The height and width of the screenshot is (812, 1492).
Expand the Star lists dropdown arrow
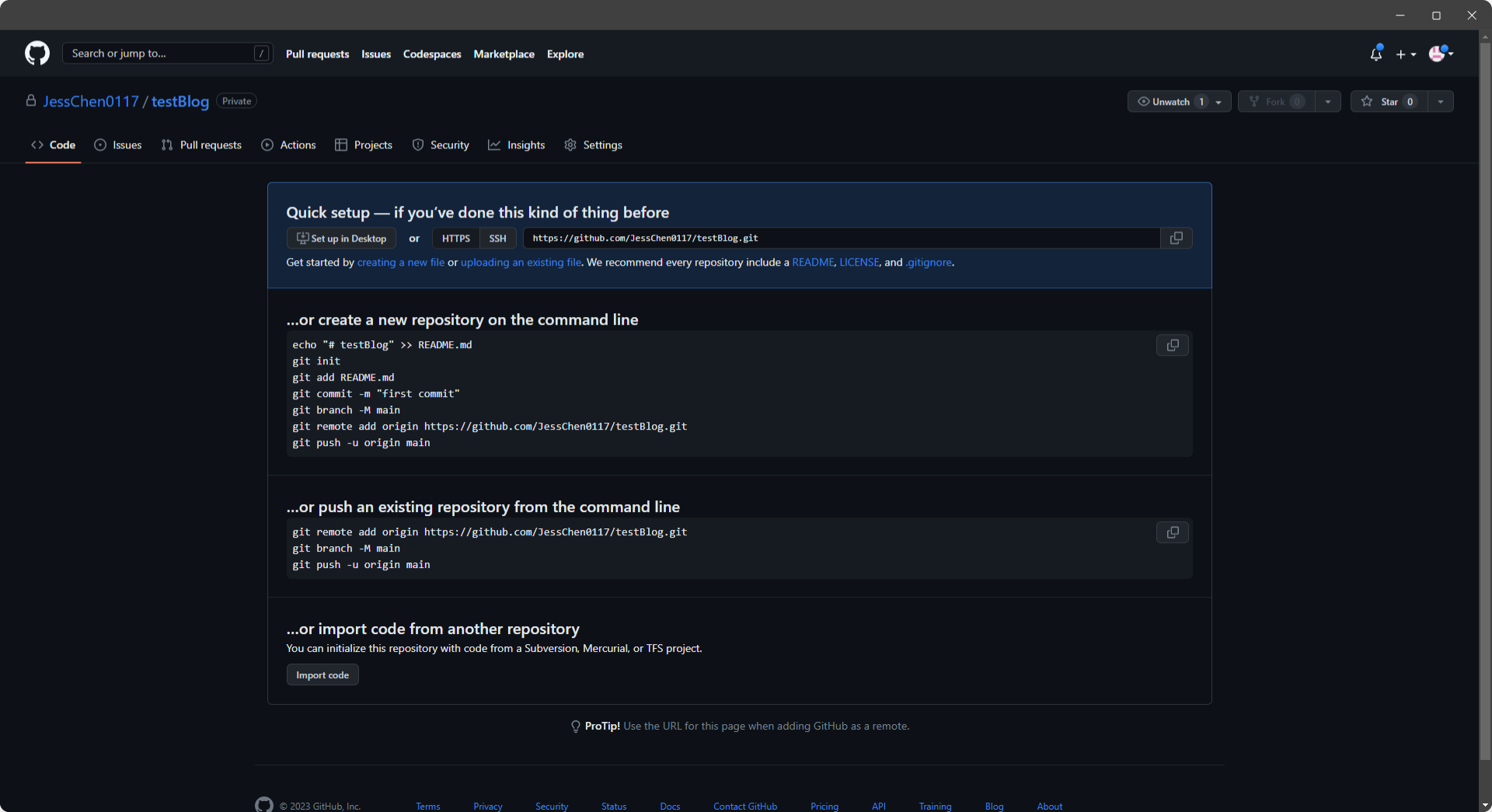tap(1441, 102)
